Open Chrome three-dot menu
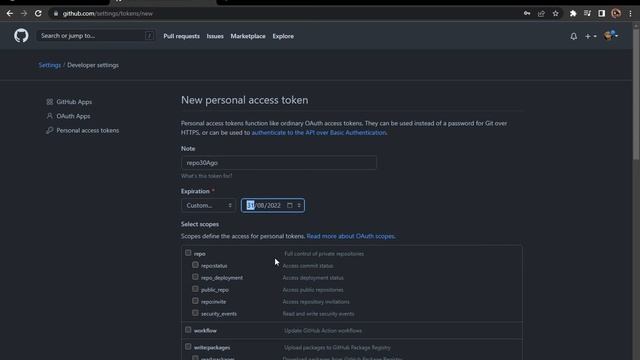 click(630, 13)
